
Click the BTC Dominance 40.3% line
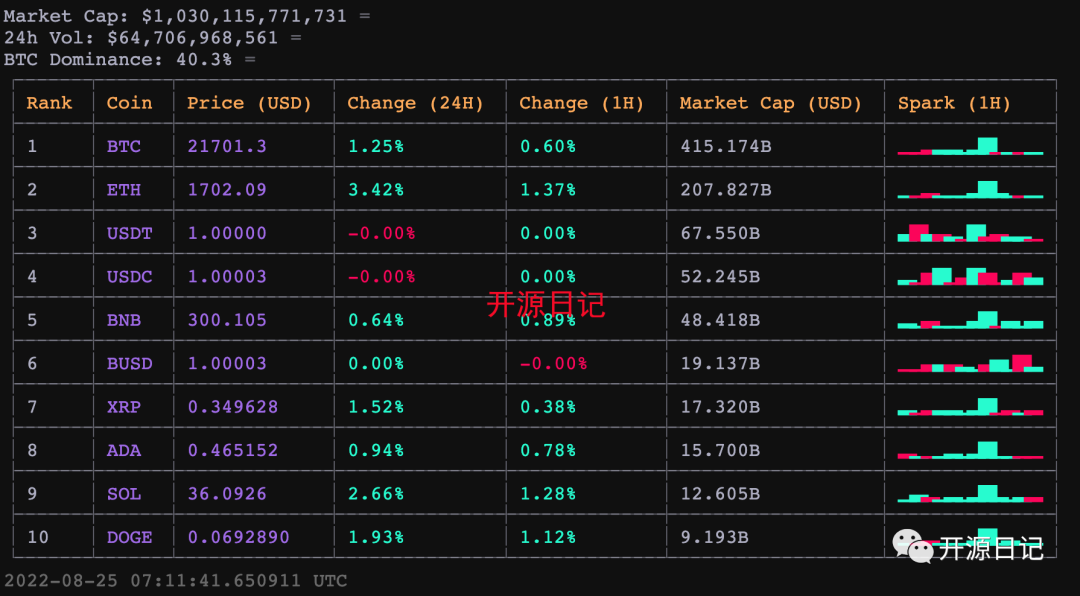click(129, 60)
